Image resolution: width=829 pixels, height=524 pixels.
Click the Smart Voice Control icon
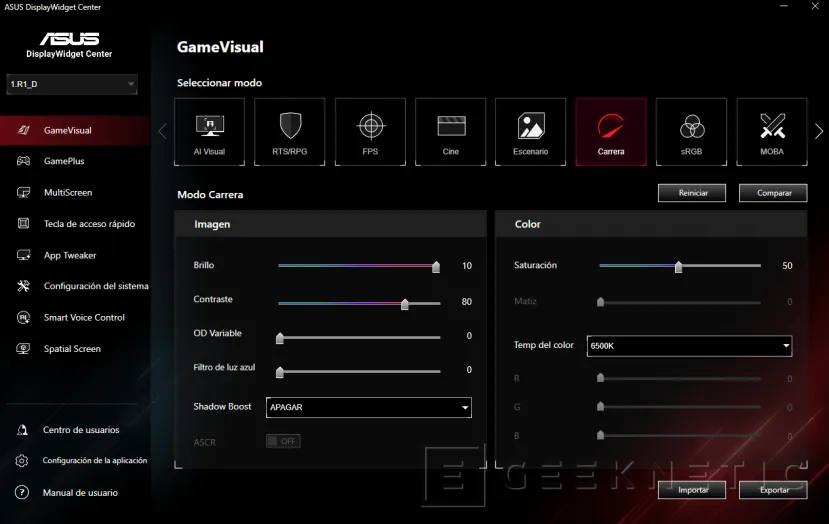23,317
